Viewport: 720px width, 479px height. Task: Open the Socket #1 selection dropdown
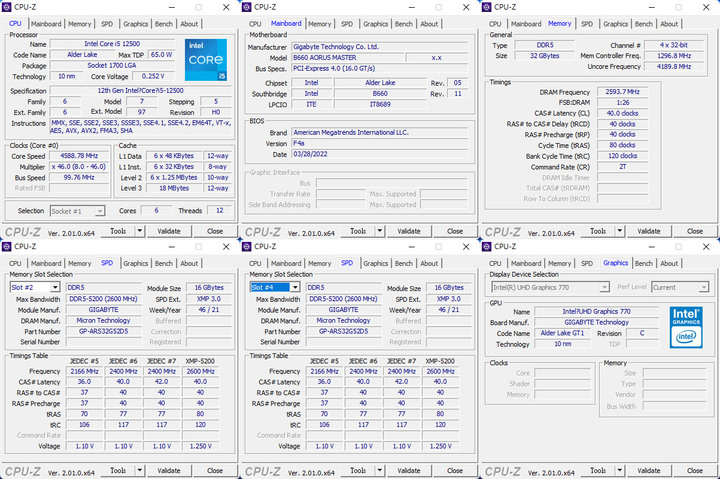[100, 211]
